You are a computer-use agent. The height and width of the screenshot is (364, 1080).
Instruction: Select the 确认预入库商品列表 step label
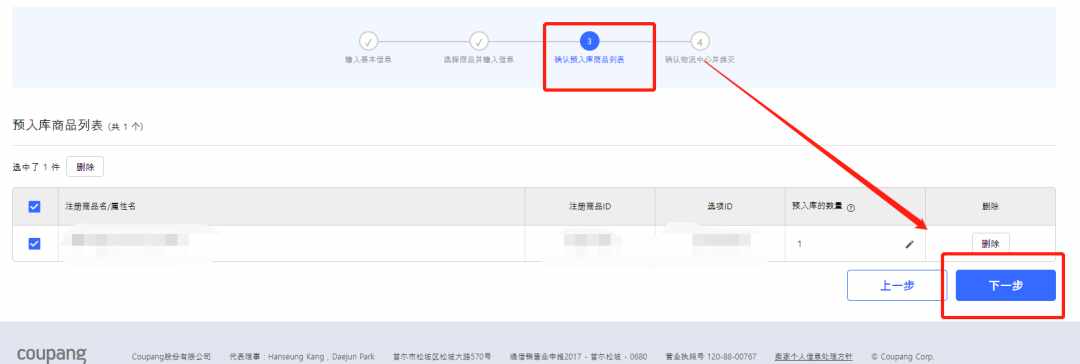pos(589,60)
